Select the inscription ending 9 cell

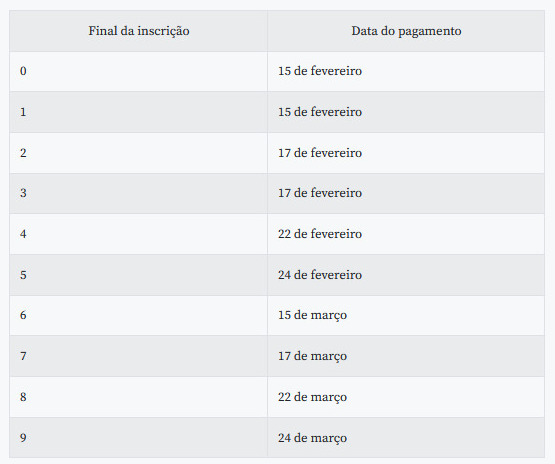(x=138, y=437)
